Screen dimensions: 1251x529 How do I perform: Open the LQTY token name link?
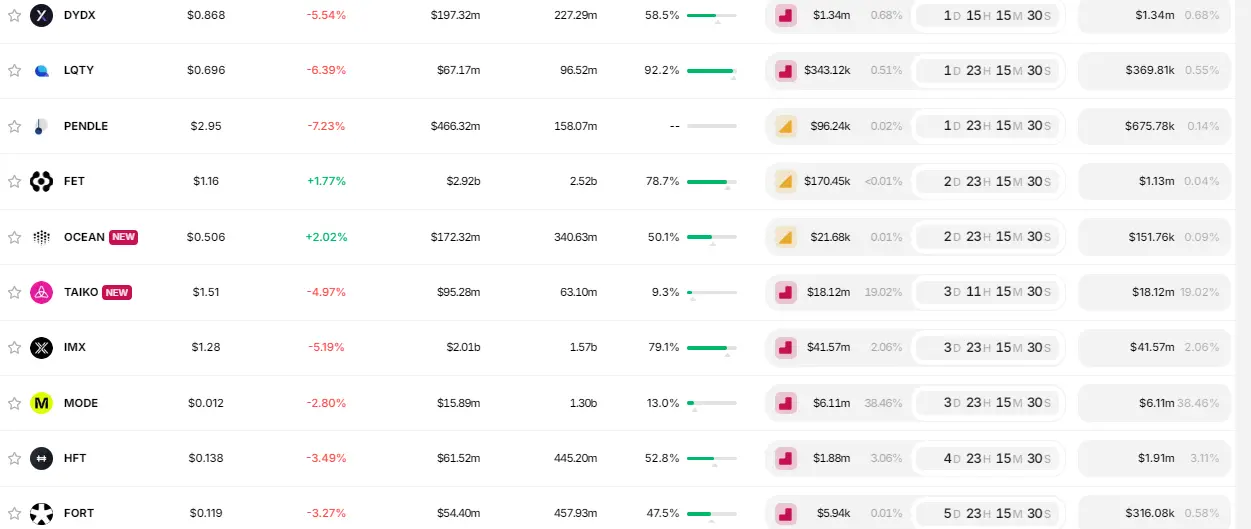pyautogui.click(x=79, y=71)
